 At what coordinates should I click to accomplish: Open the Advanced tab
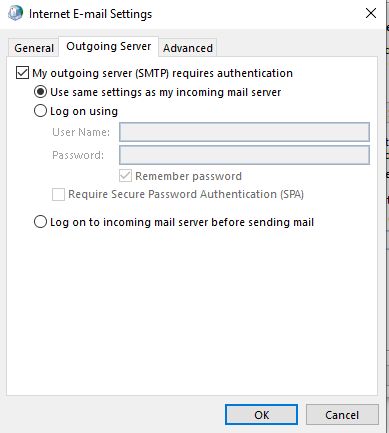click(x=188, y=48)
